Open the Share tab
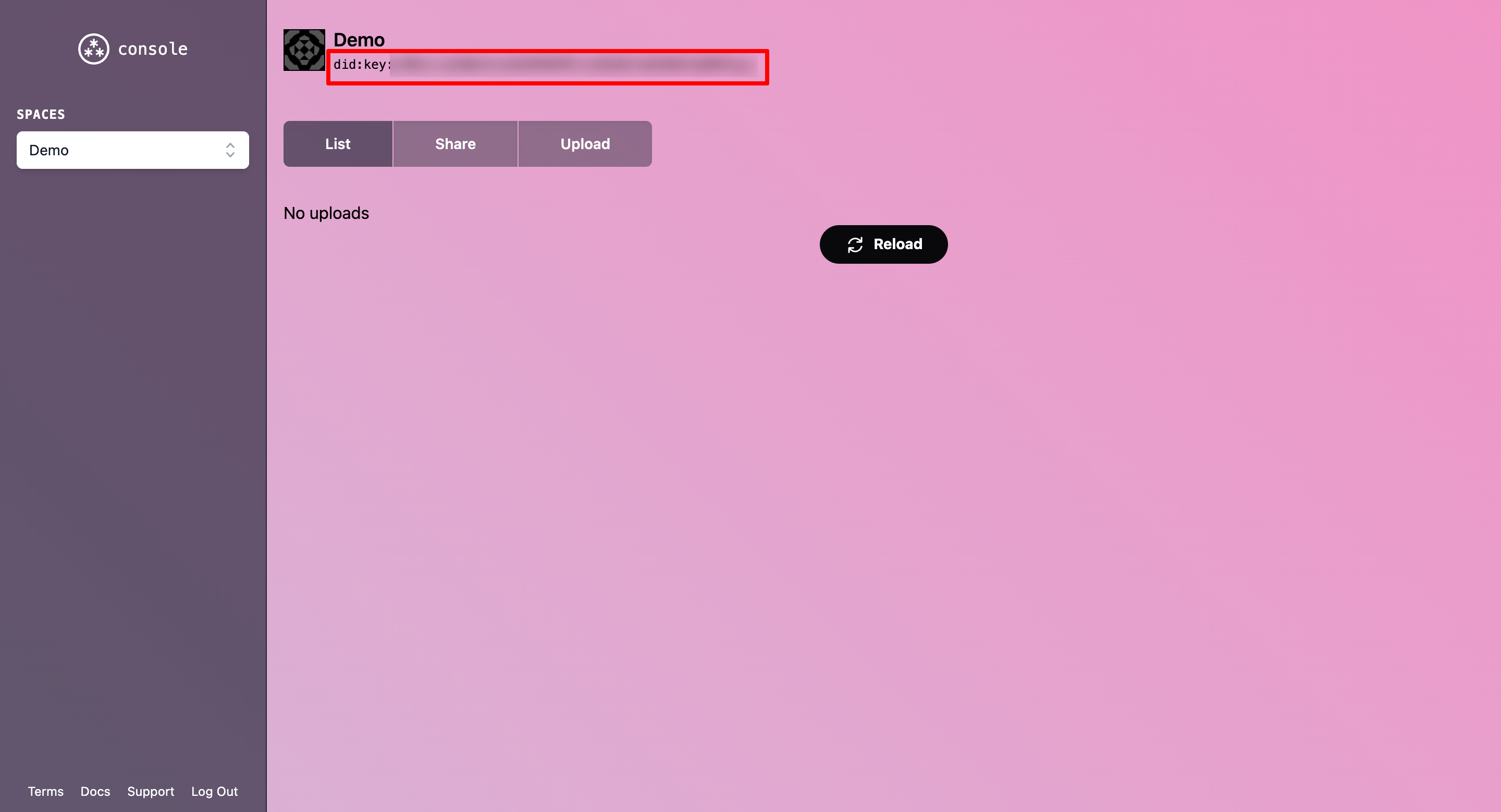Screen dimensions: 1501x812 (455, 144)
